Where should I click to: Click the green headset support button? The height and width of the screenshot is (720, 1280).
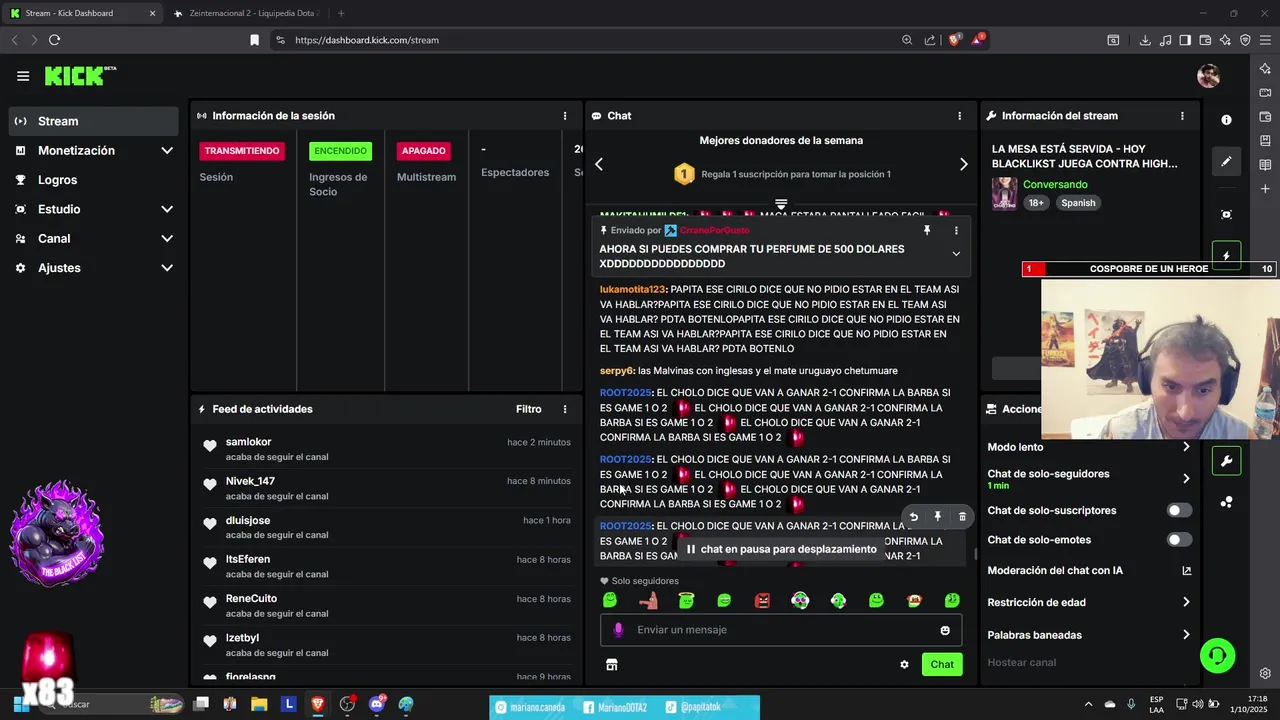(1217, 655)
